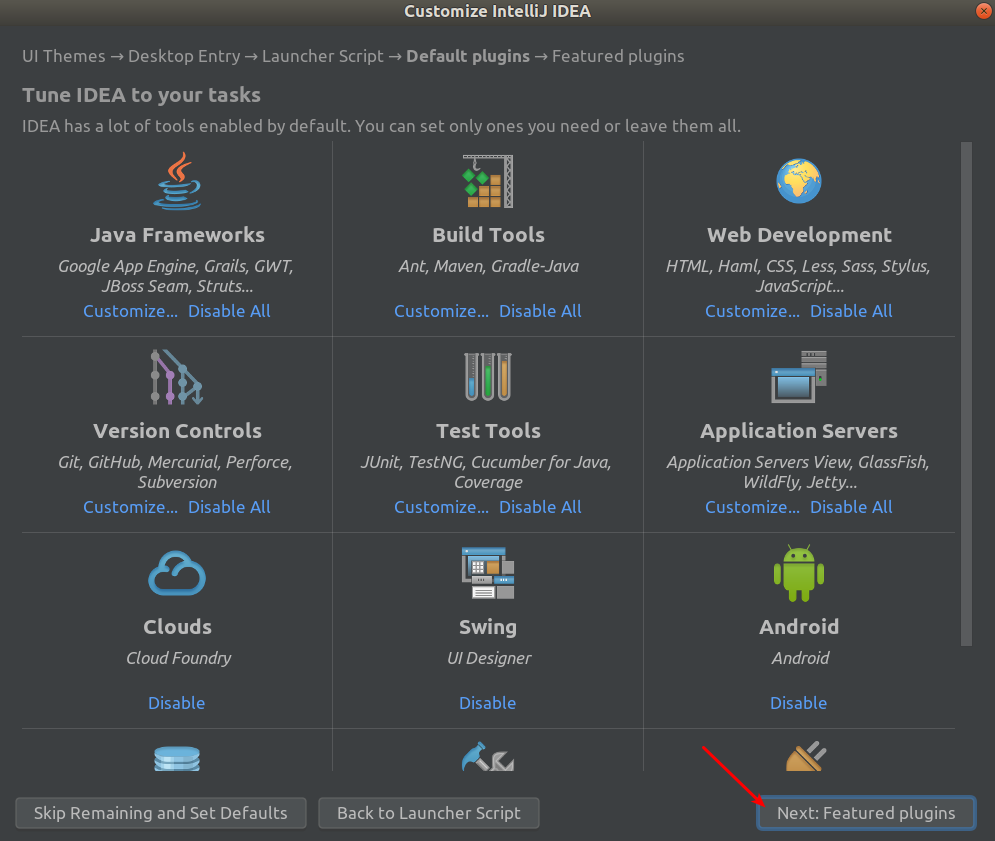
Task: Click Skip Remaining and Set Defaults
Action: (160, 813)
